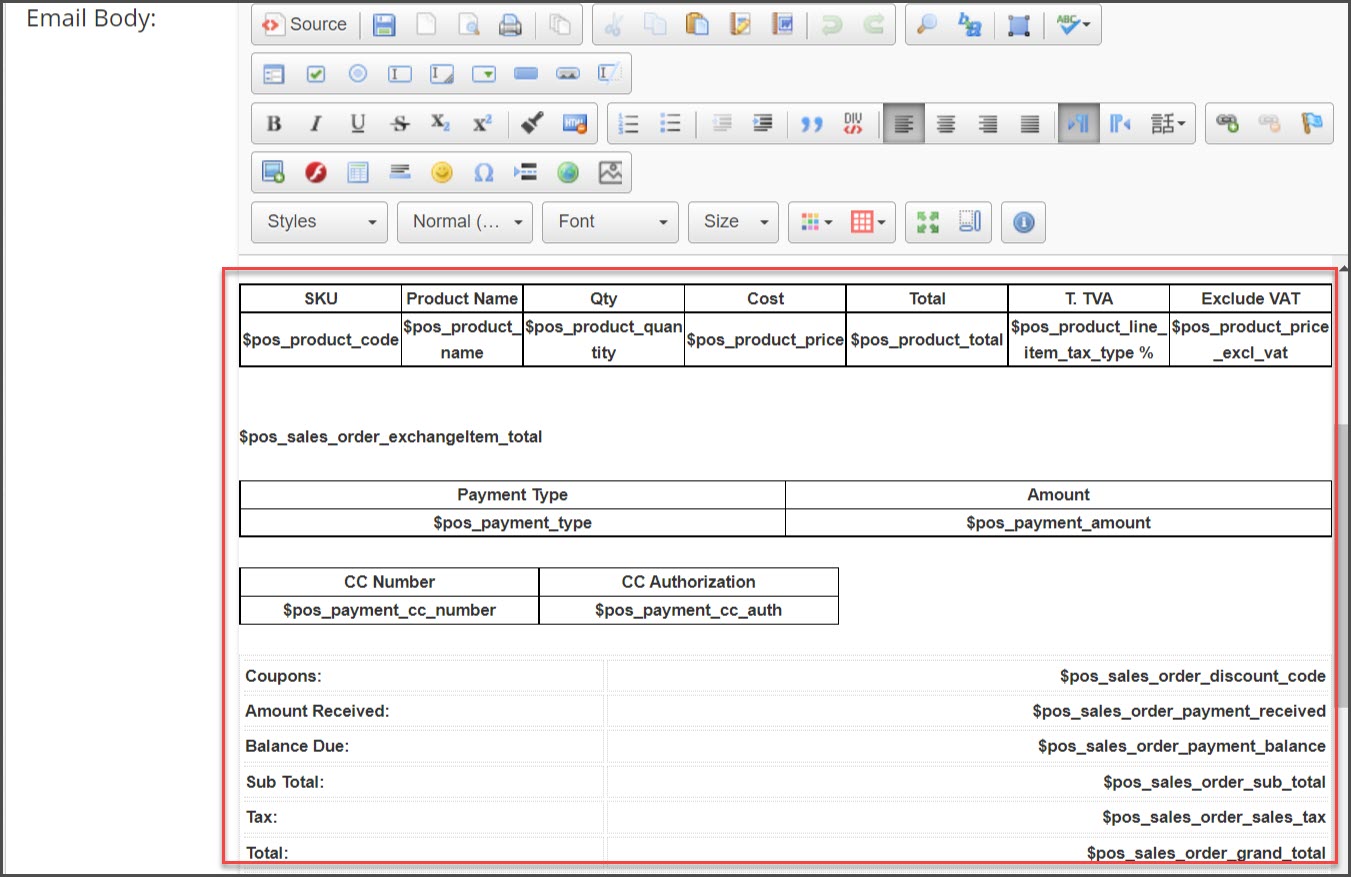The width and height of the screenshot is (1351, 877).
Task: Open the Templates icon
Action: [x=560, y=25]
